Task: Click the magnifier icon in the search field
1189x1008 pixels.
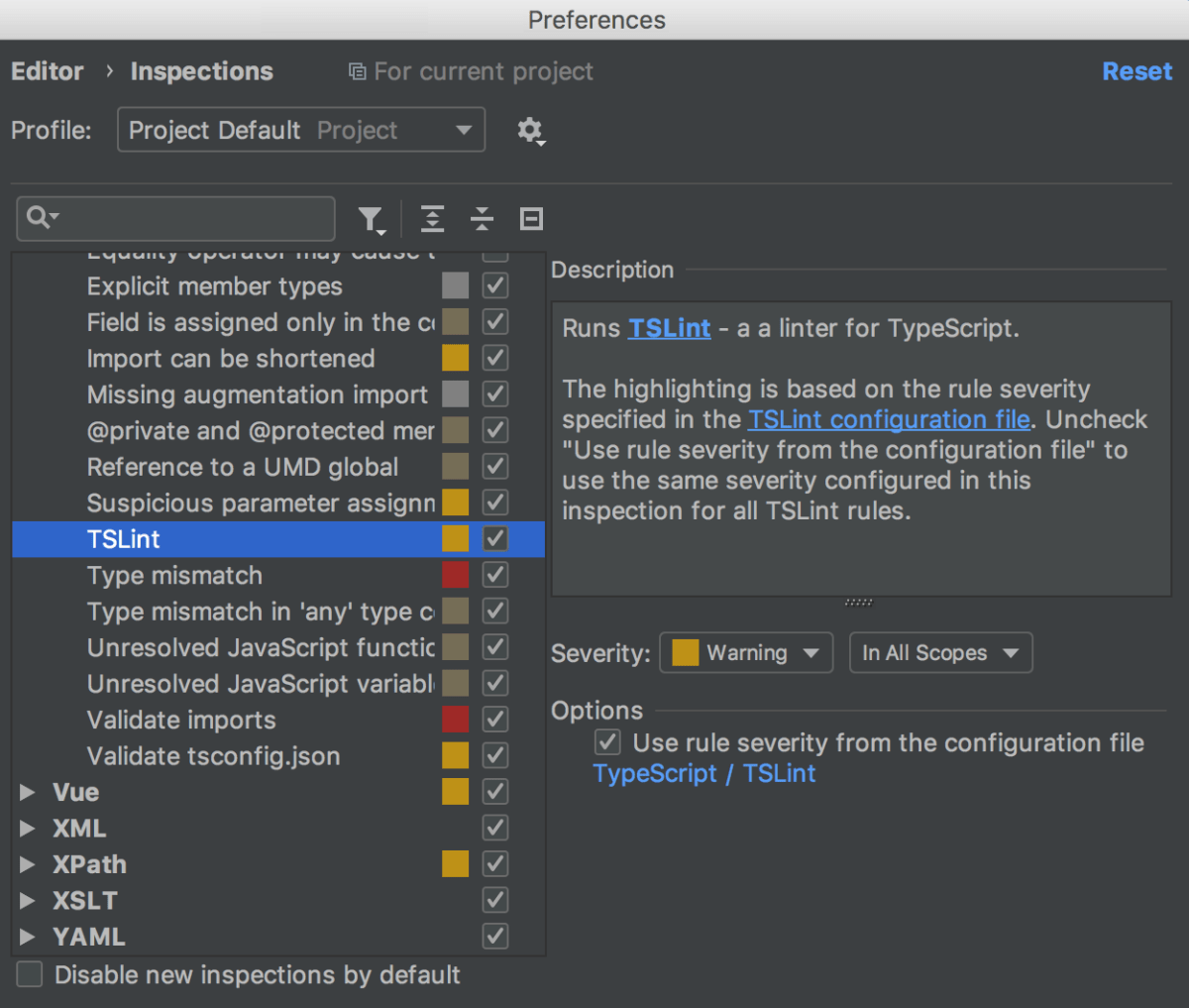Action: 37,218
